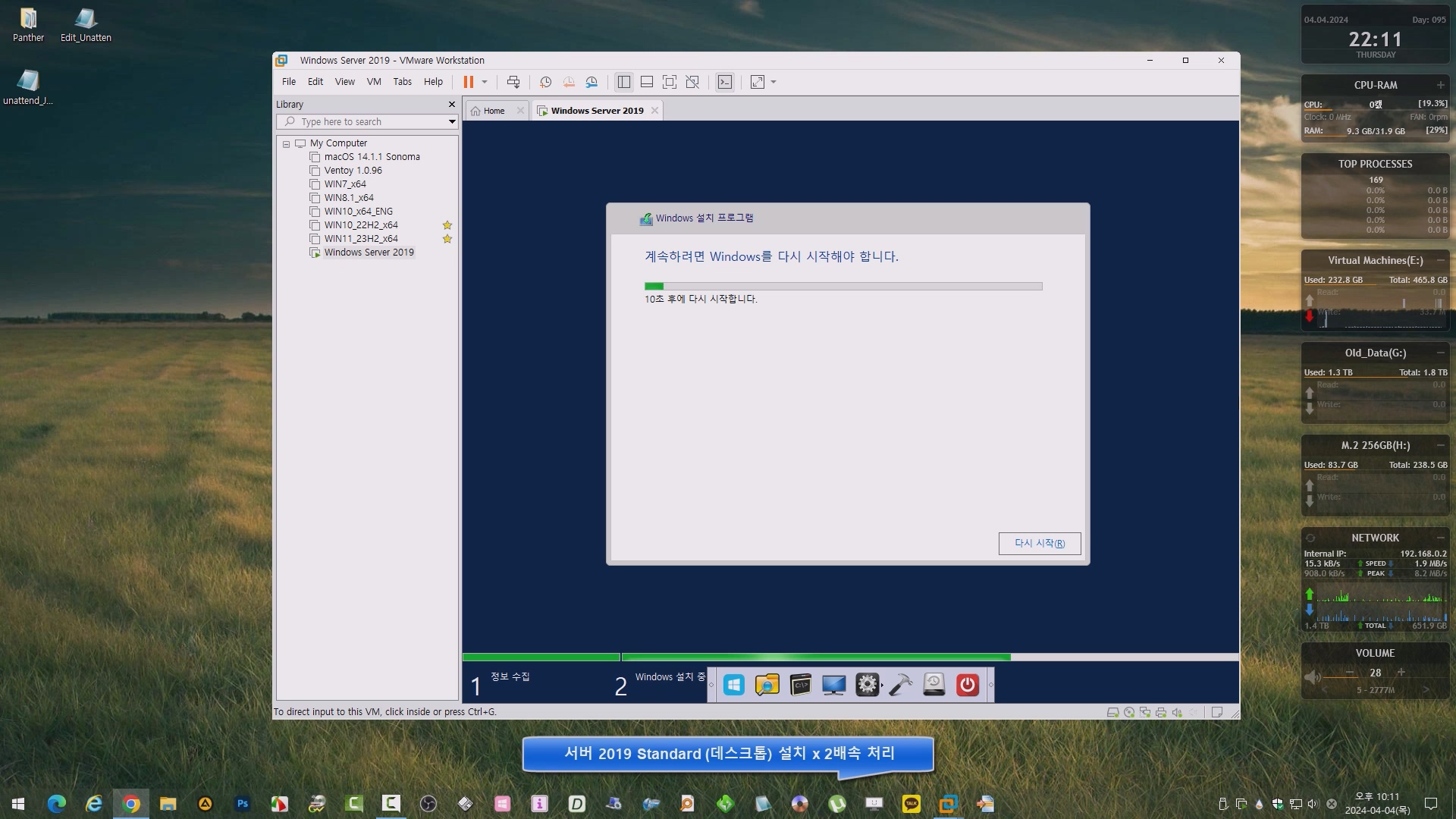Viewport: 1456px width, 819px height.
Task: Close the Windows Server 2019 tab
Action: click(x=654, y=111)
